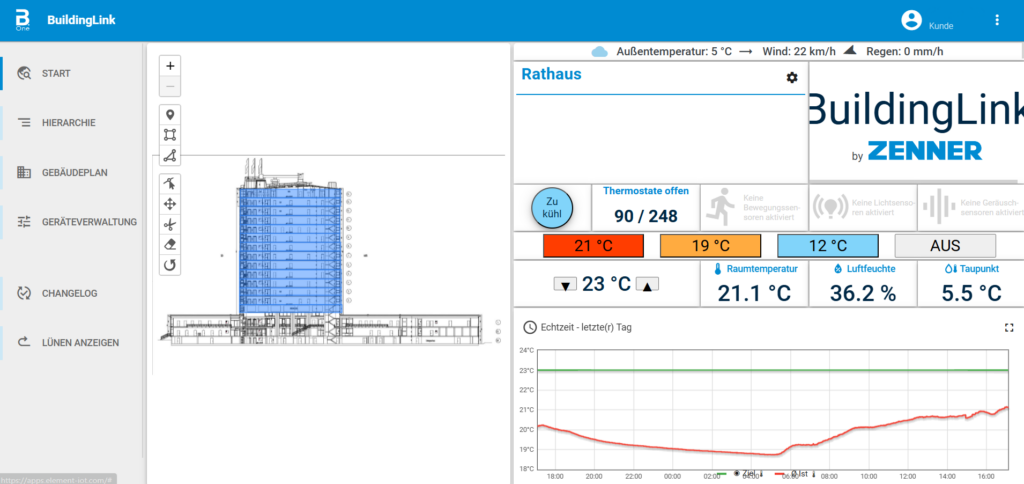The image size is (1024, 484).
Task: Select the draw rectangle tool
Action: (x=170, y=135)
